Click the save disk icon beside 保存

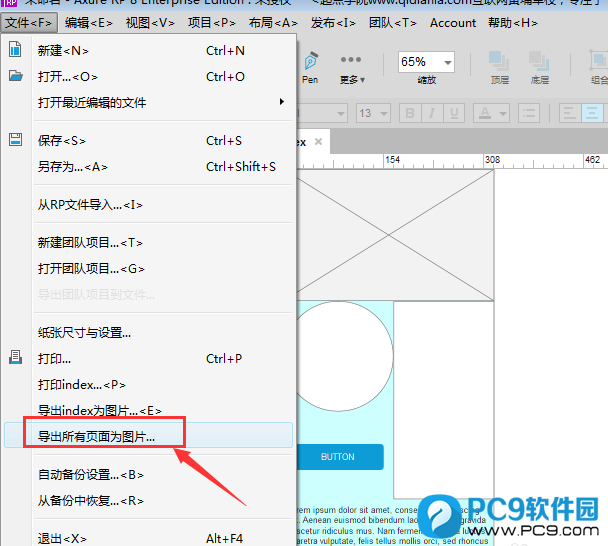[16, 140]
